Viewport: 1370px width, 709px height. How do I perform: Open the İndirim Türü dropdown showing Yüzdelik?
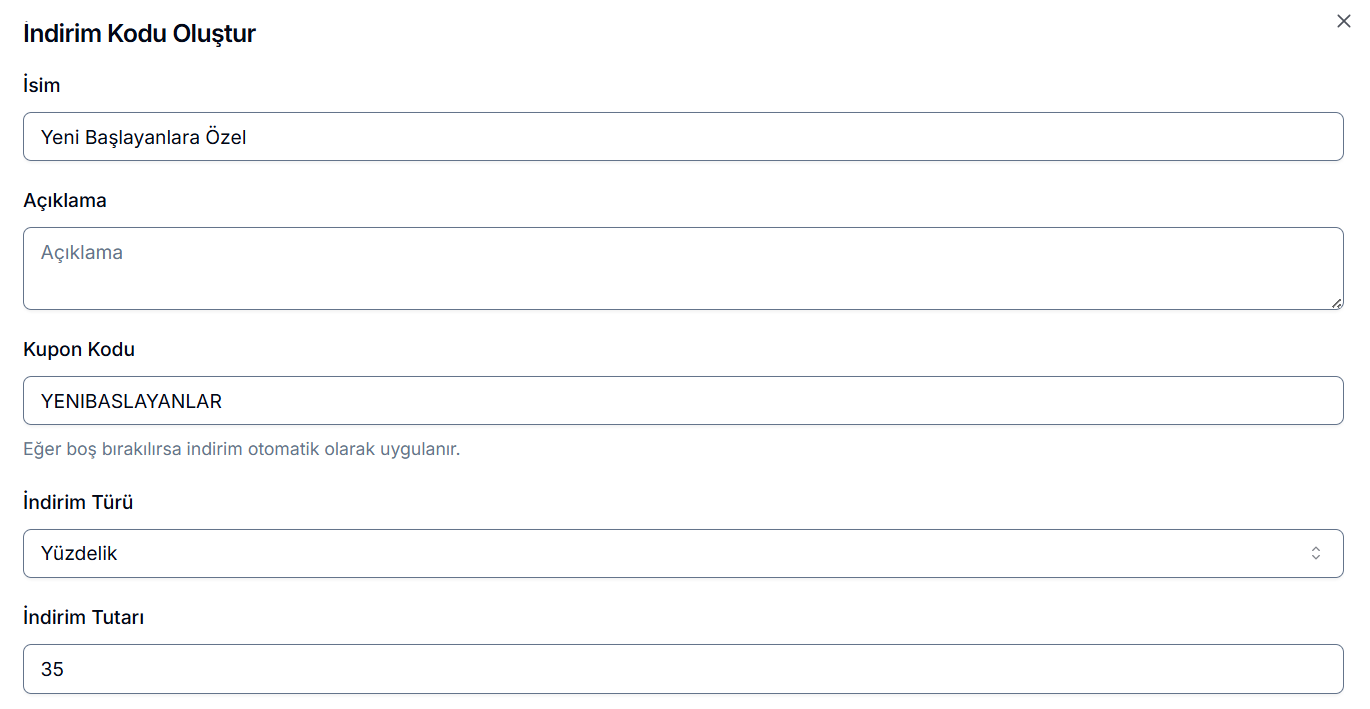(683, 553)
